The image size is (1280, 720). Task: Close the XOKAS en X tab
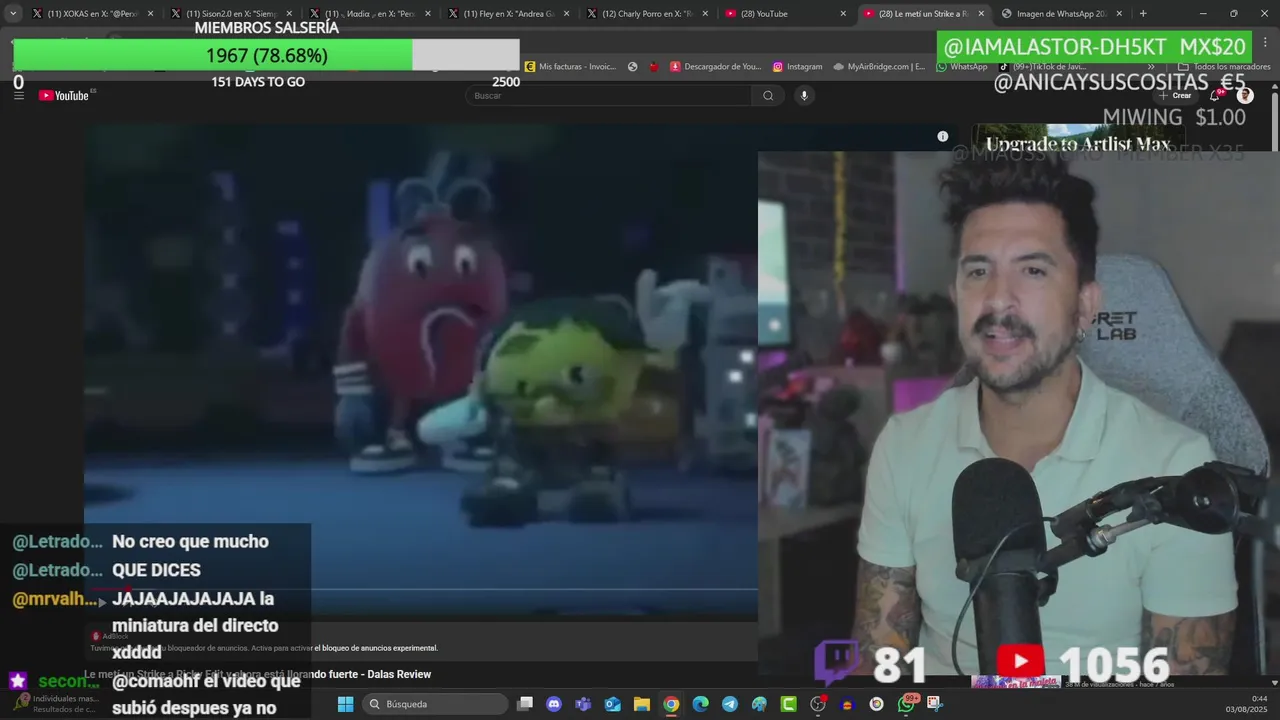coord(150,14)
